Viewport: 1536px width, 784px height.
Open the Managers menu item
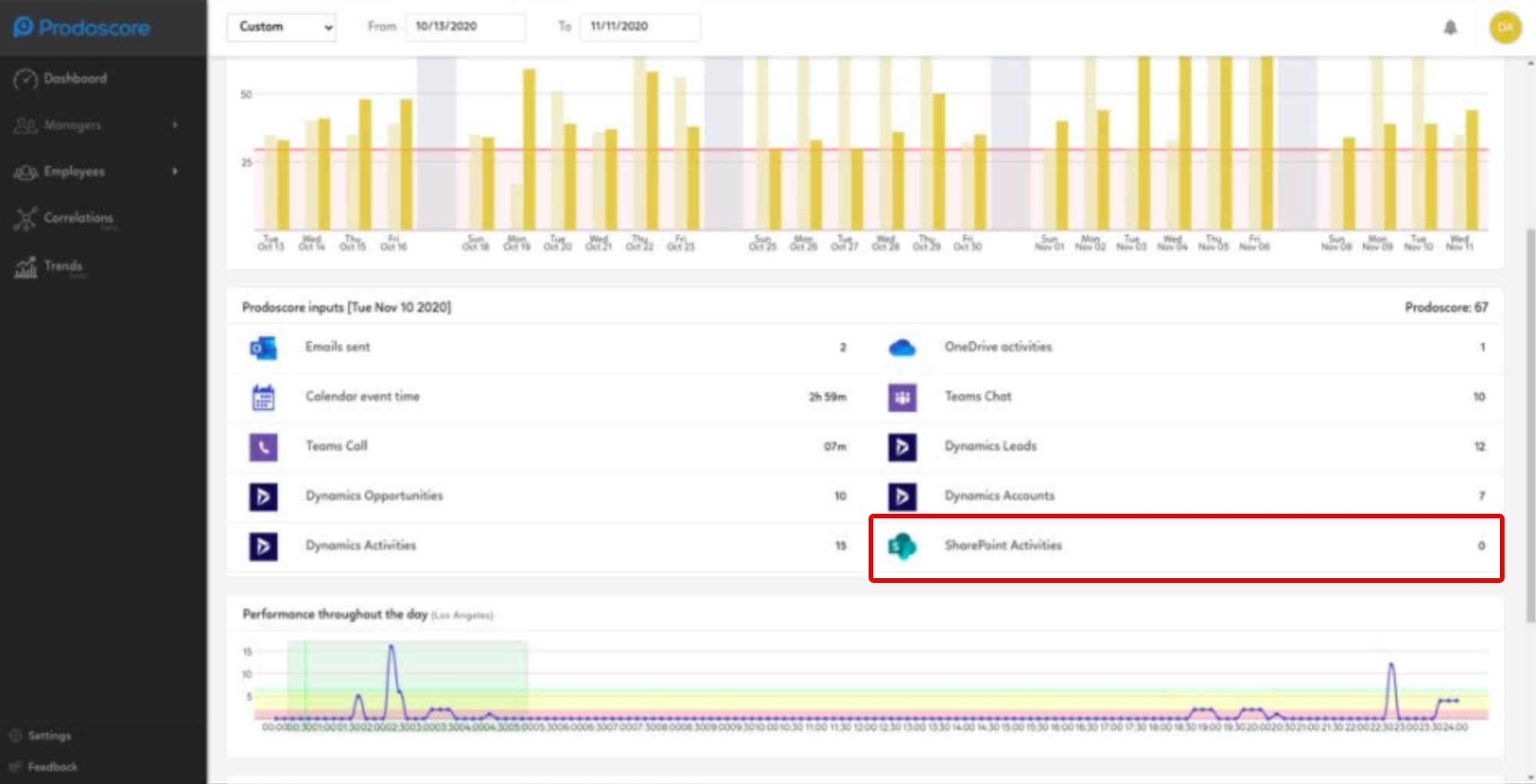point(72,124)
